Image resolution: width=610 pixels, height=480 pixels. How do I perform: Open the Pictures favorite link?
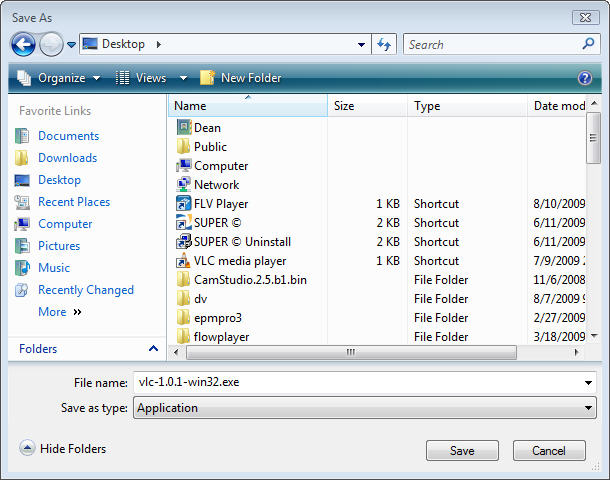59,246
